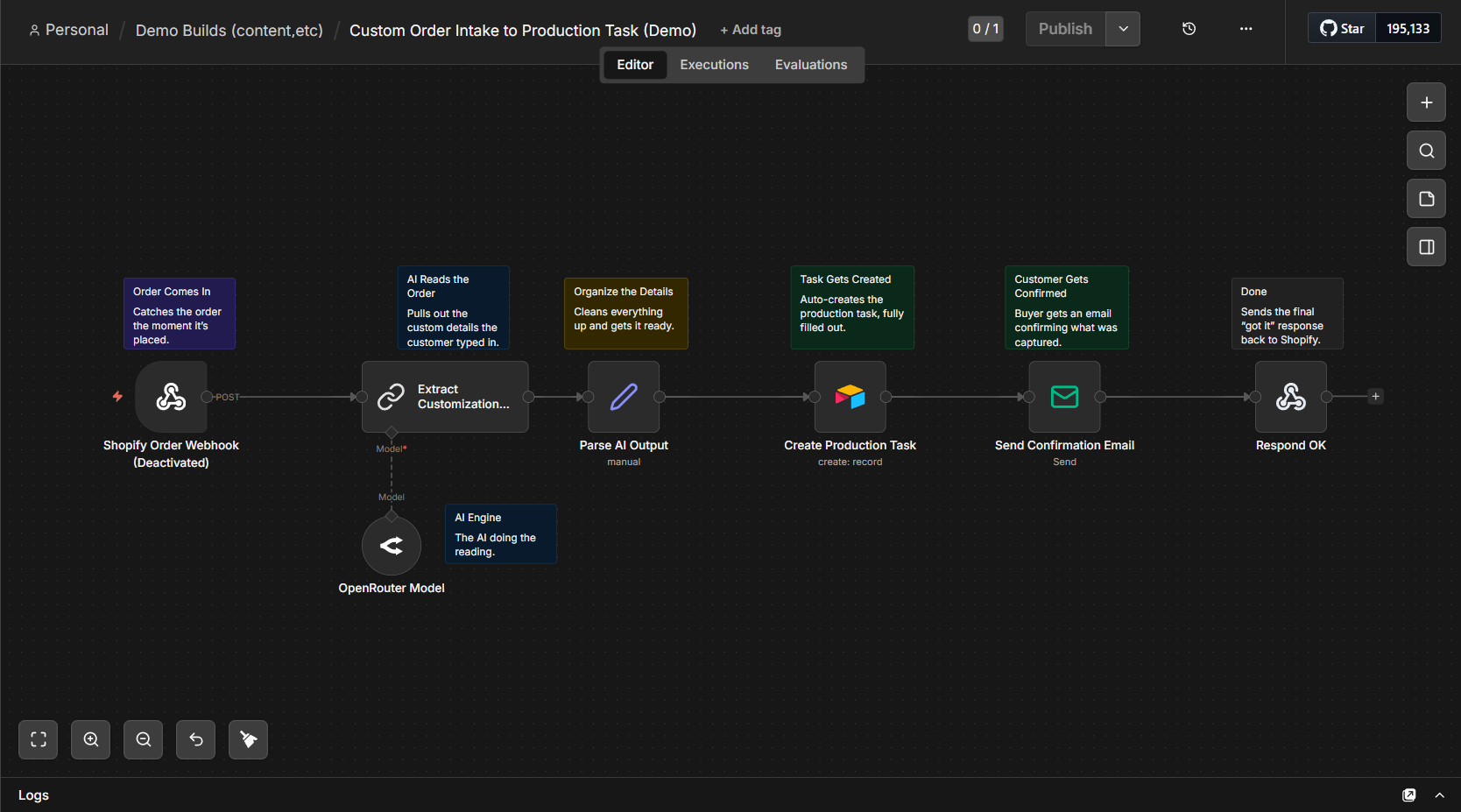
Task: Add a sticky note to the canvas
Action: (1426, 199)
